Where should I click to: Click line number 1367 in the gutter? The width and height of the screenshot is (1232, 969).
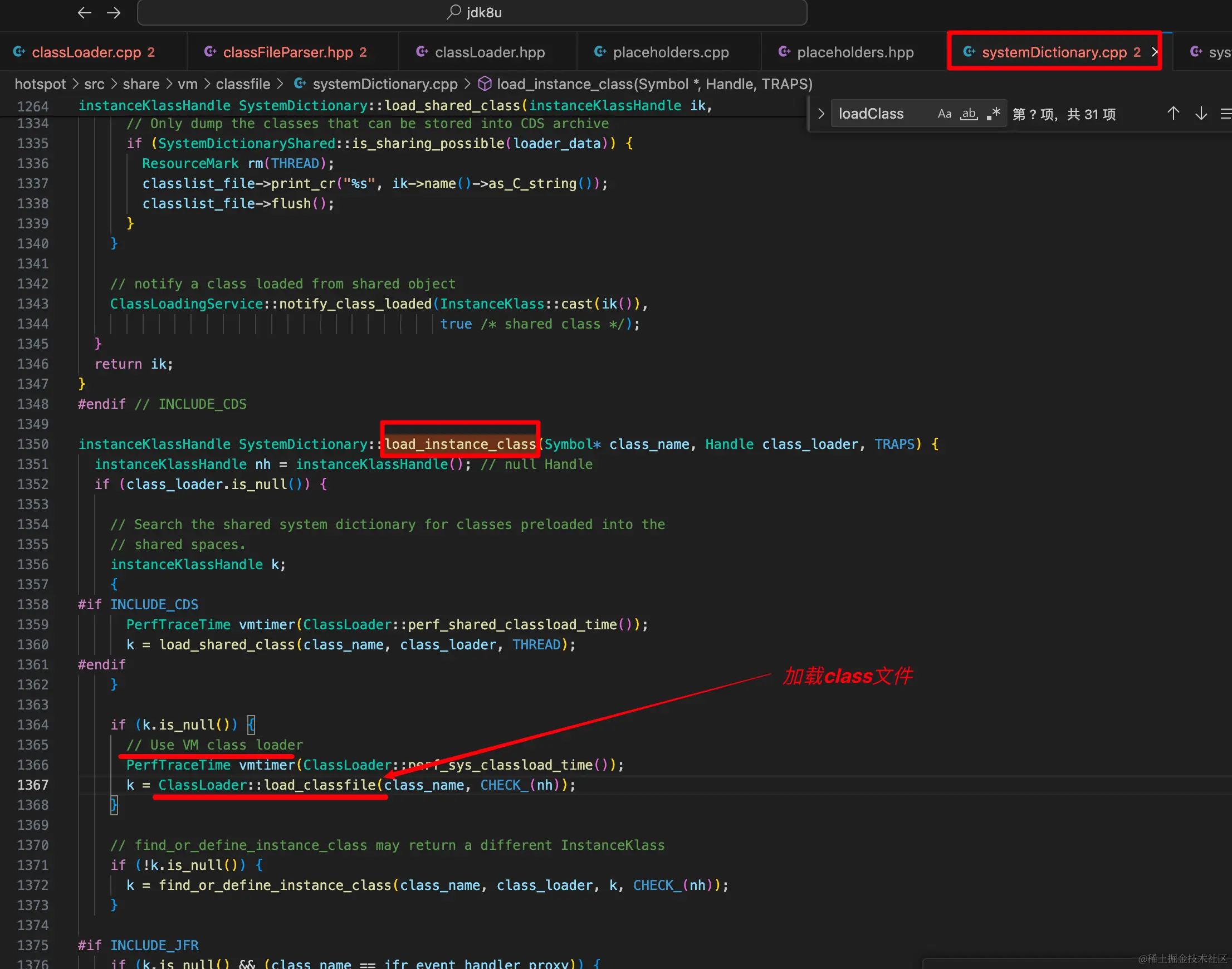coord(33,785)
